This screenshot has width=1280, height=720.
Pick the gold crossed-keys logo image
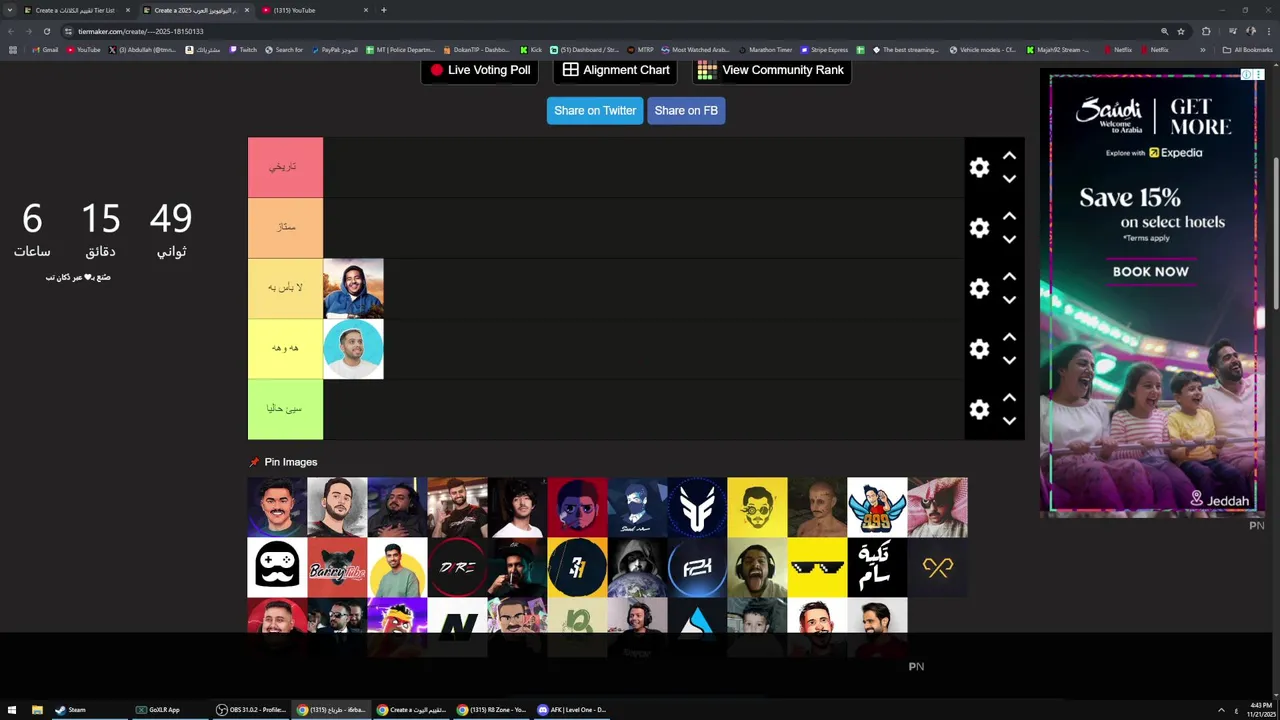click(x=937, y=567)
